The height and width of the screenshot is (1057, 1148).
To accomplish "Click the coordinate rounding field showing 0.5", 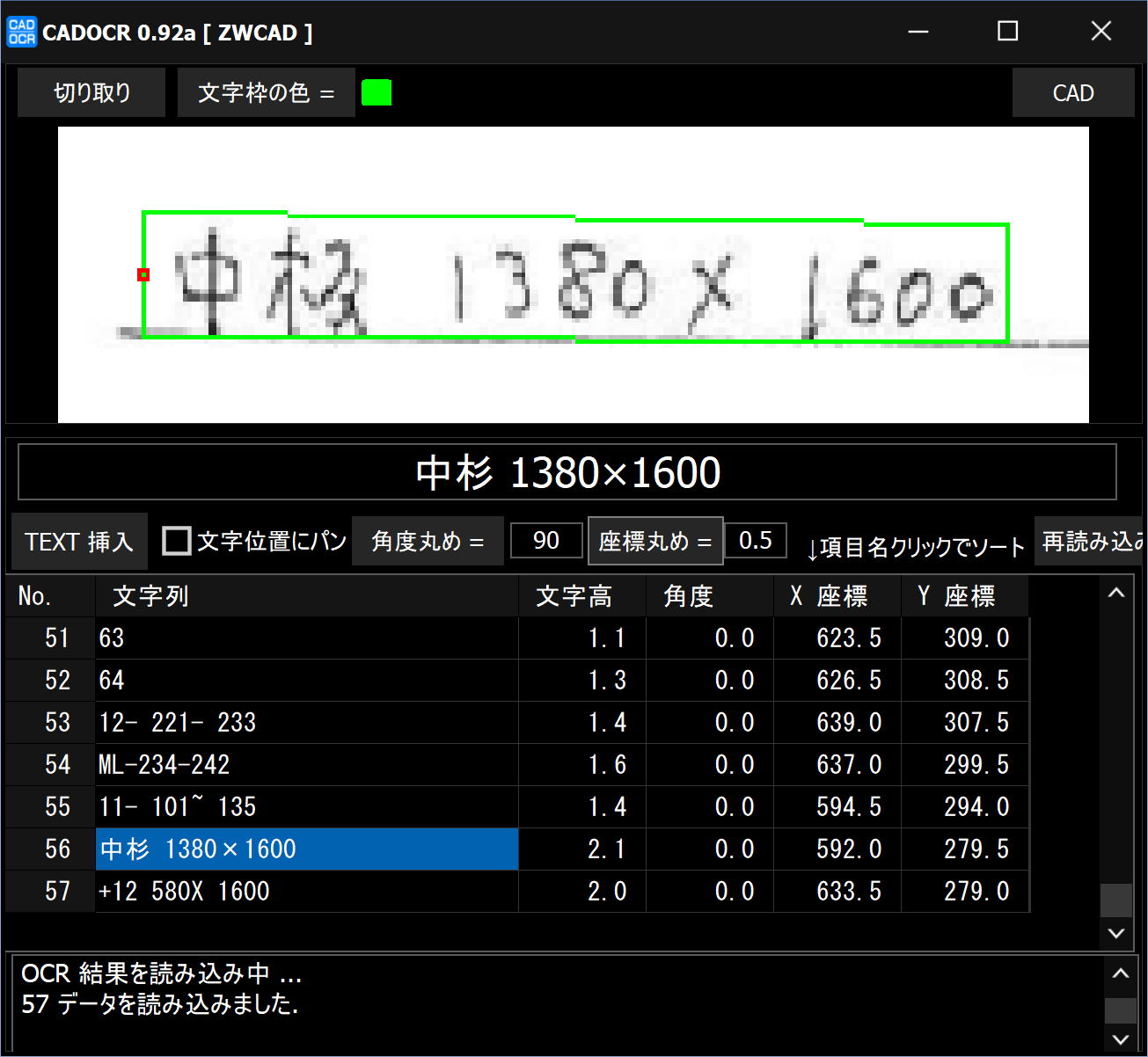I will tap(755, 541).
